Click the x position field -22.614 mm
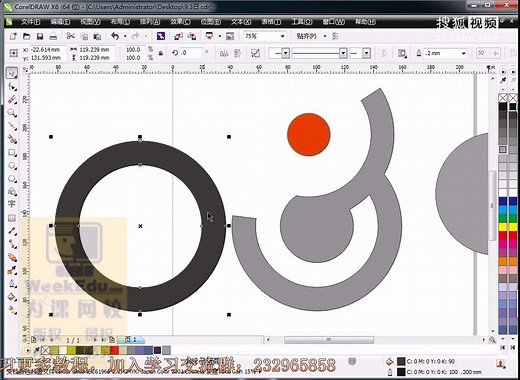This screenshot has width=520, height=380. point(47,49)
